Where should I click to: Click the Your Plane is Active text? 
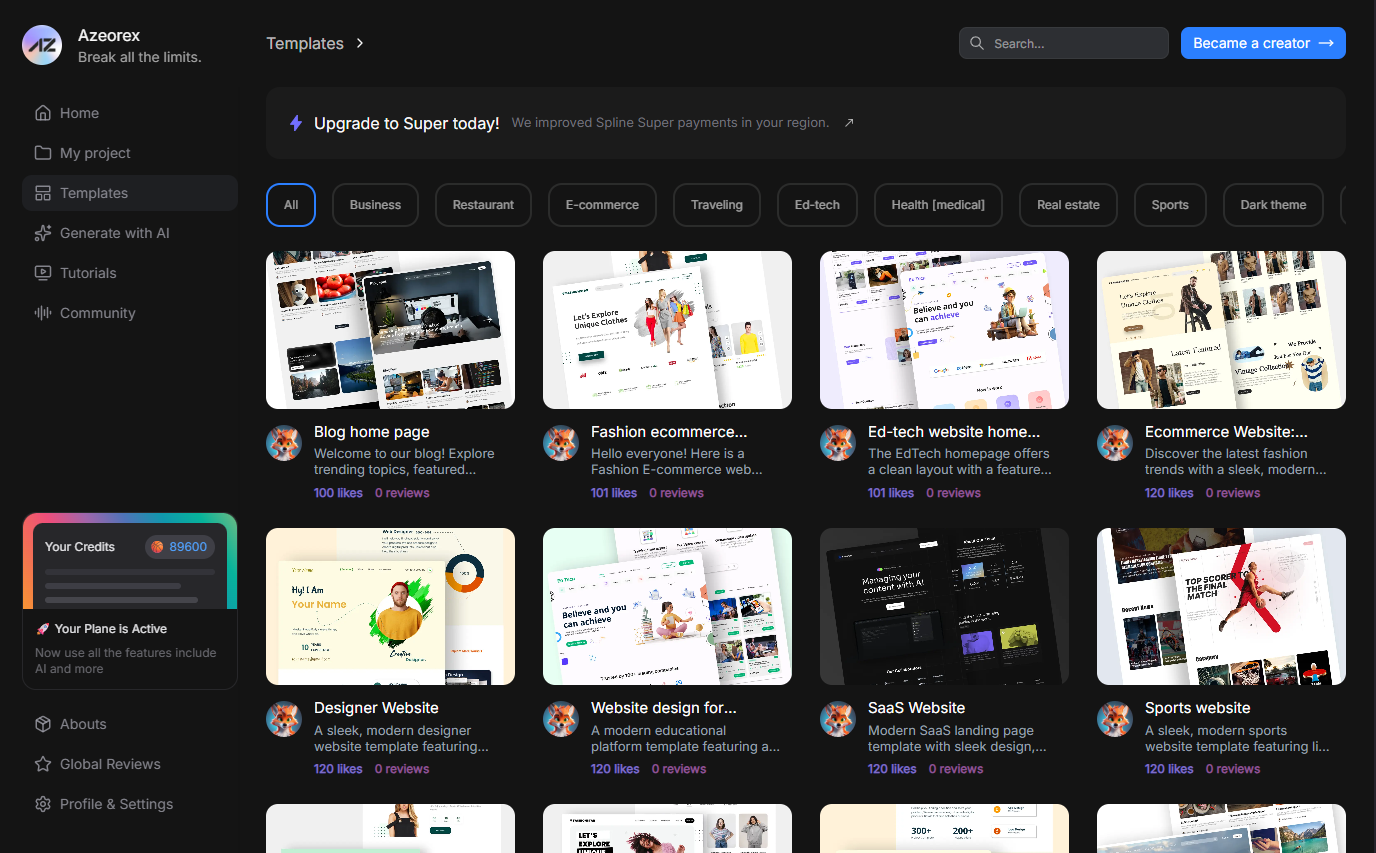tap(111, 629)
